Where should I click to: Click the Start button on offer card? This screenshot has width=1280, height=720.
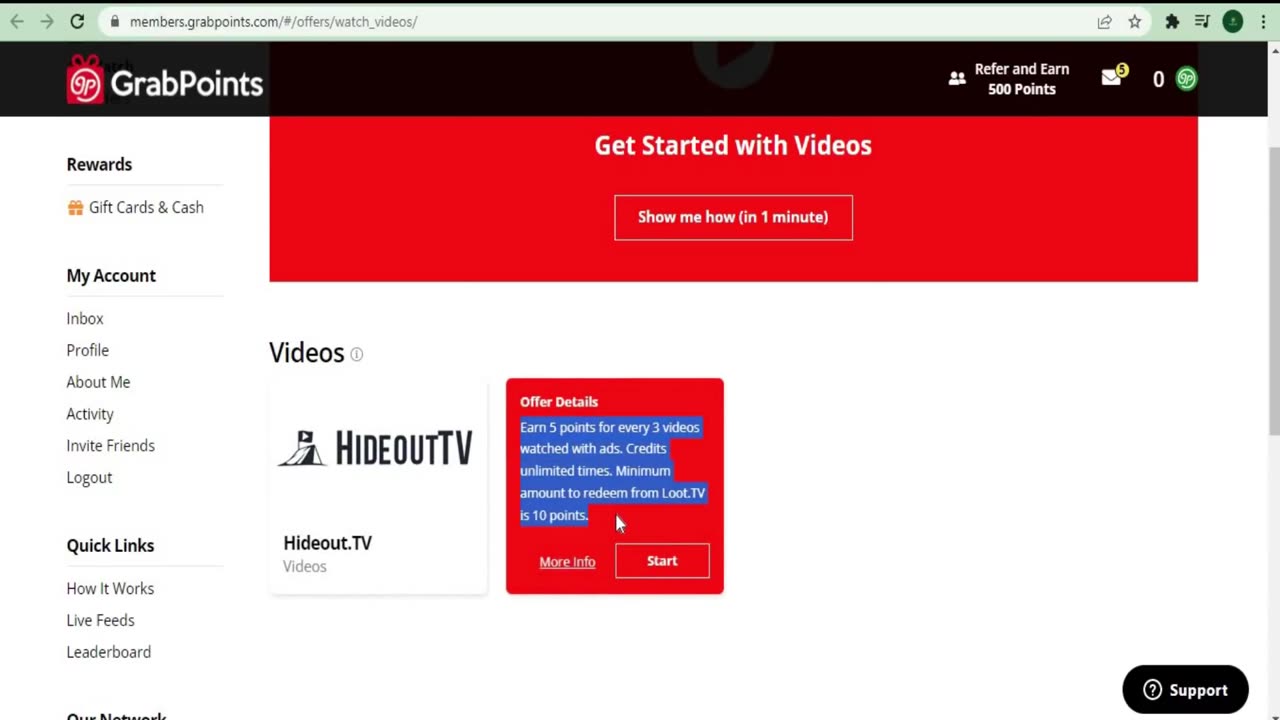click(x=662, y=561)
